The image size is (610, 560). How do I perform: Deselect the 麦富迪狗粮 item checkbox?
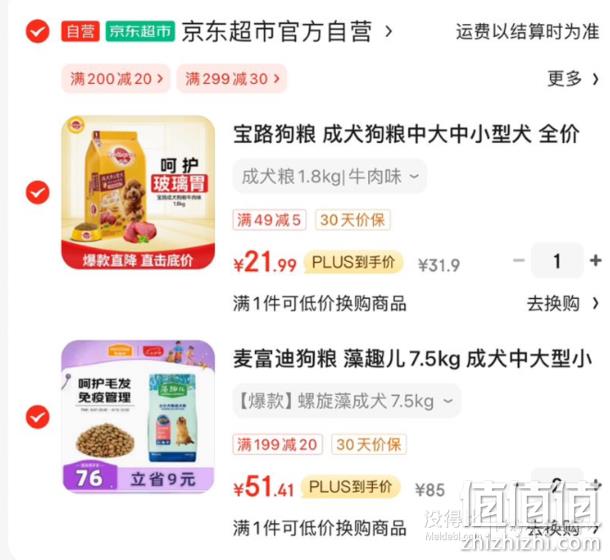pyautogui.click(x=37, y=417)
